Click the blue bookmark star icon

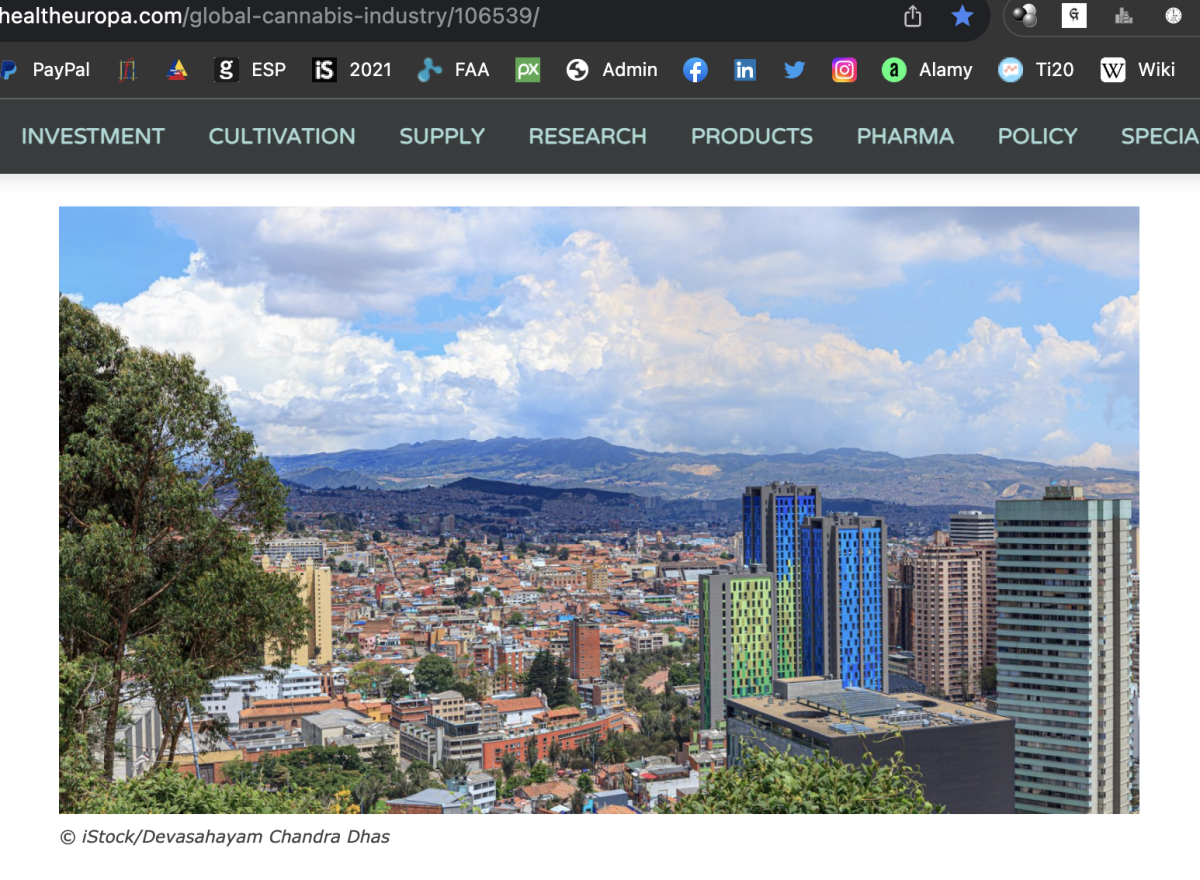coord(962,16)
